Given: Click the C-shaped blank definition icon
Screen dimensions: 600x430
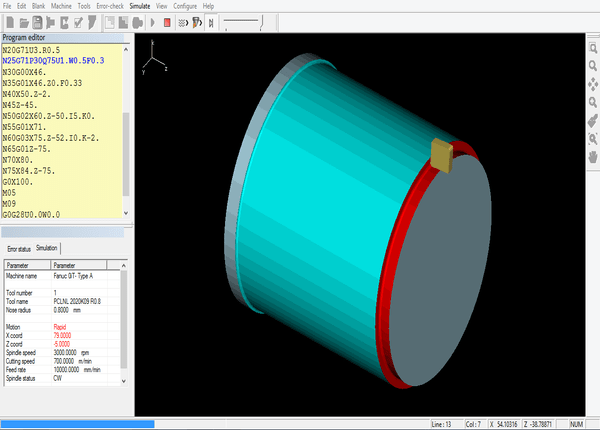Looking at the screenshot, I should [64, 23].
